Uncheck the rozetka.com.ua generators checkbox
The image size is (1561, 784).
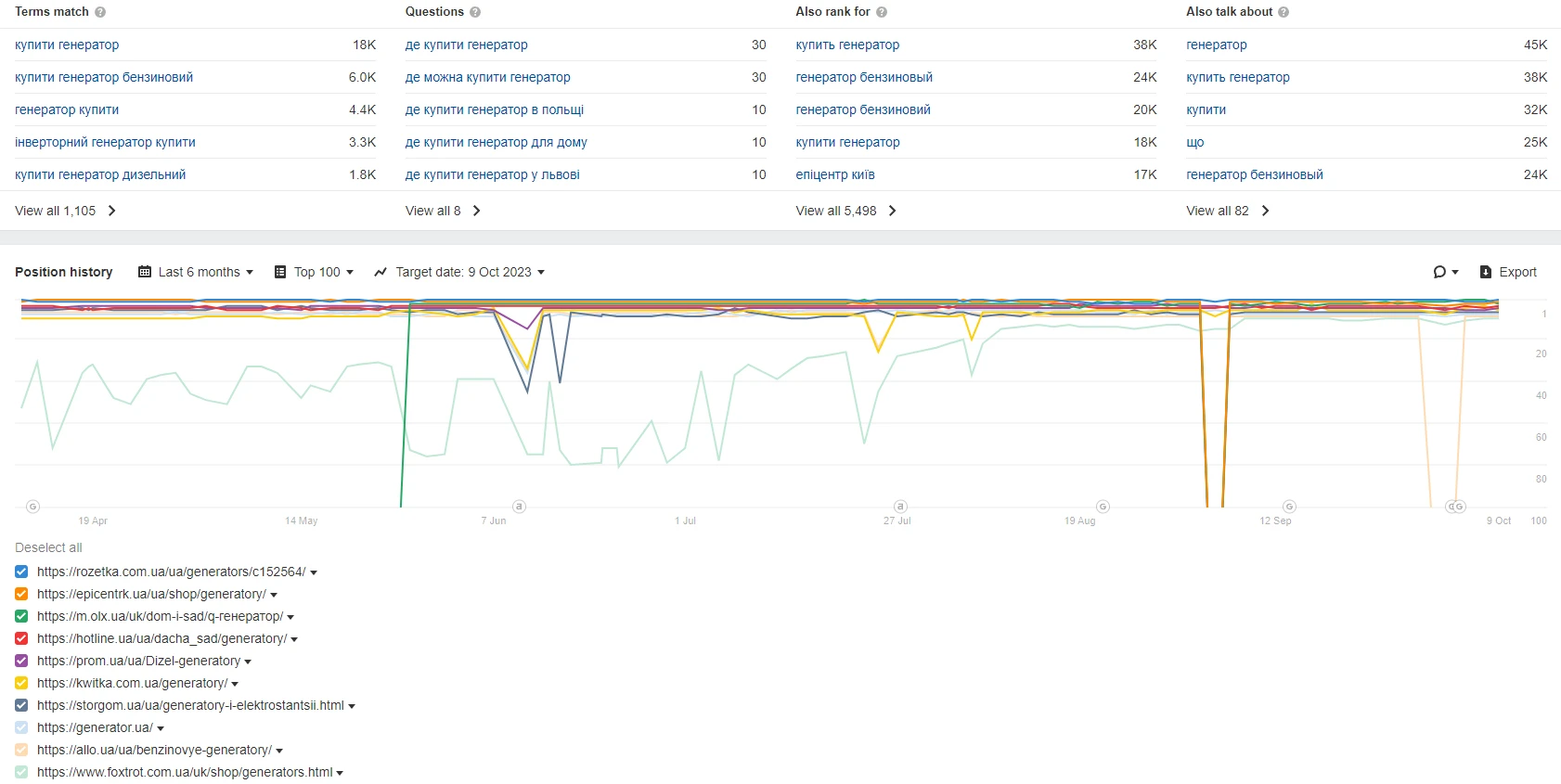point(21,572)
